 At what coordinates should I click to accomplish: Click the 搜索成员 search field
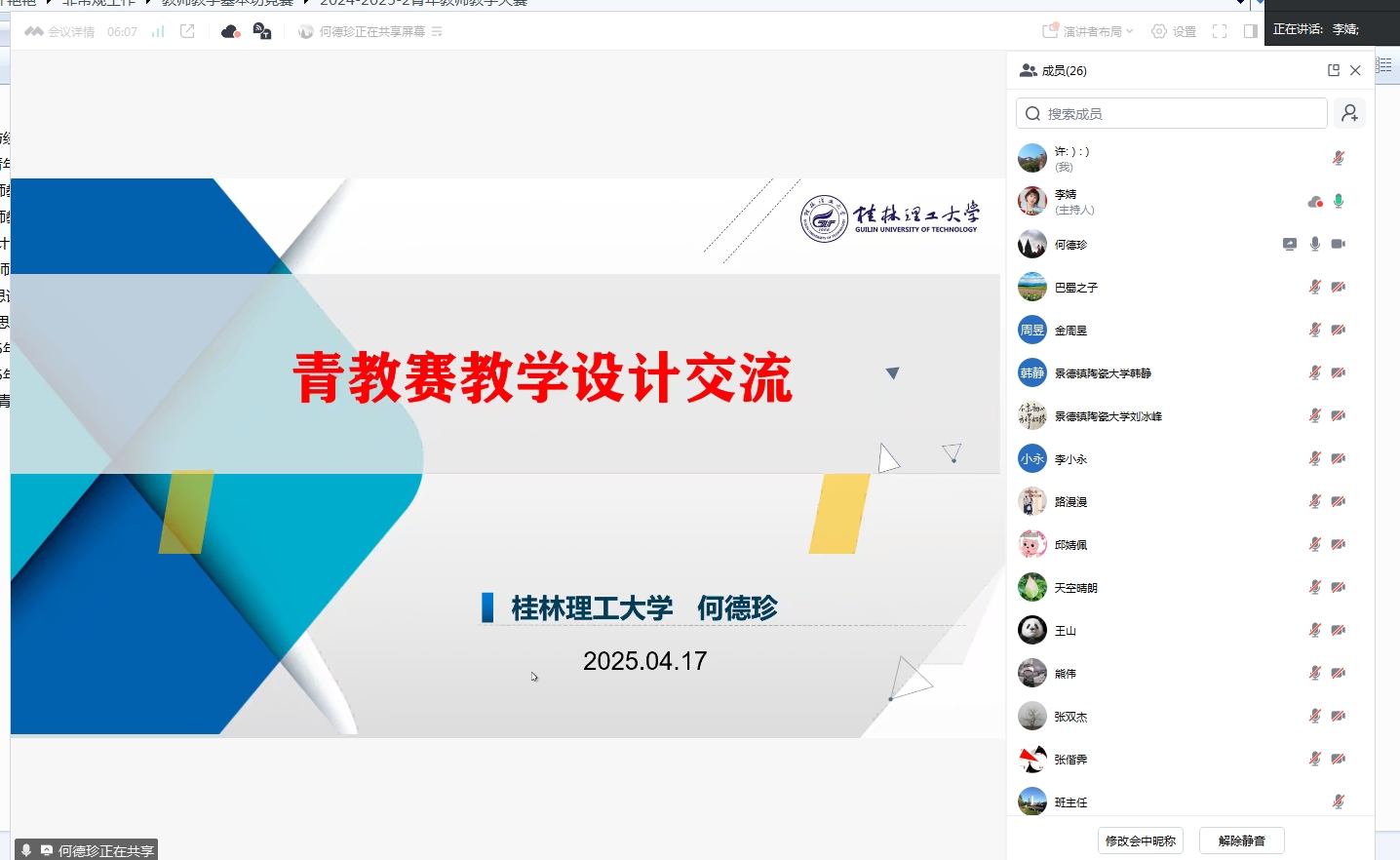click(1172, 114)
